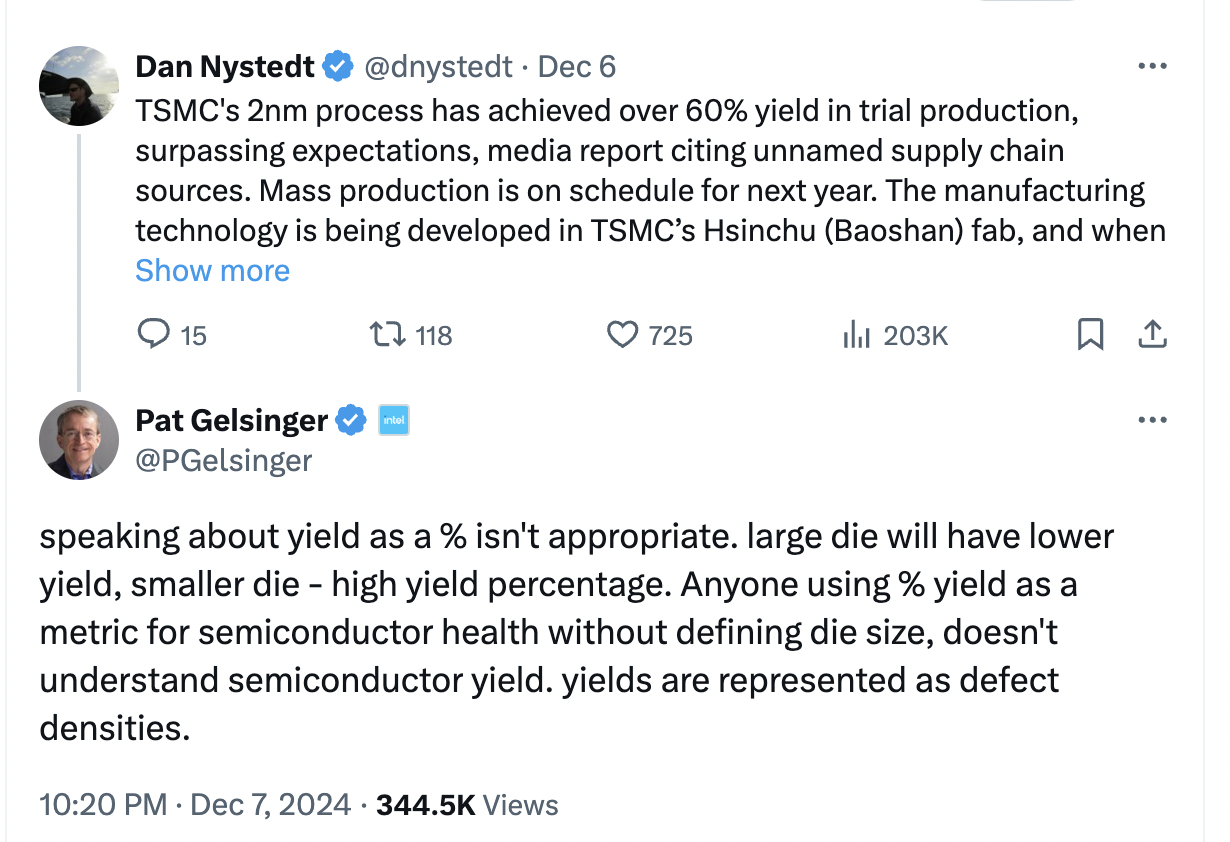Open more options for Dan Nystedt's tweet
The width and height of the screenshot is (1230, 842).
pyautogui.click(x=1152, y=66)
